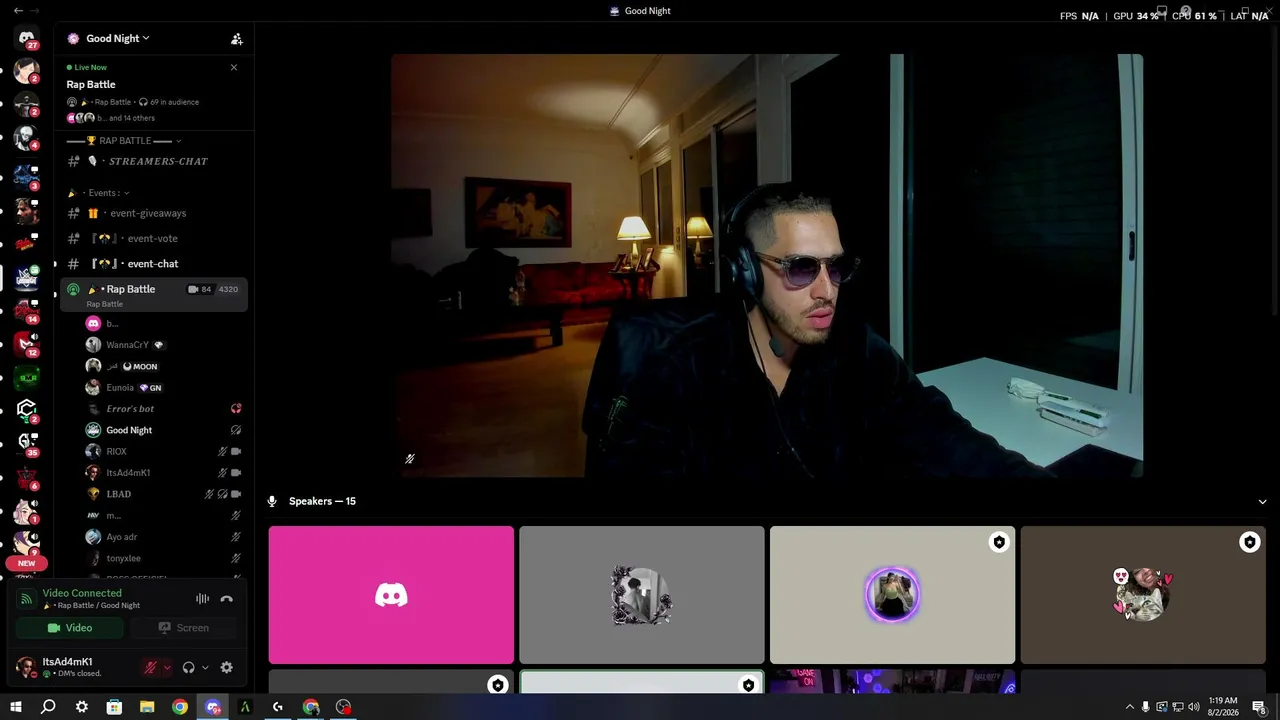Open the volume control in system tray
Screen dimensions: 1280x720
tap(1193, 707)
